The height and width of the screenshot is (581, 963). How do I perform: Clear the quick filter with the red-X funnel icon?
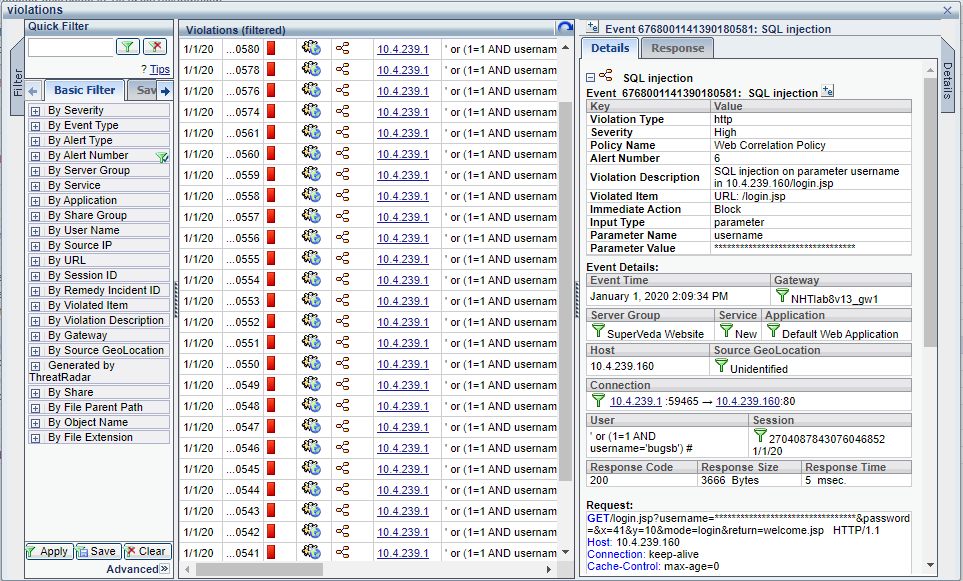[155, 46]
